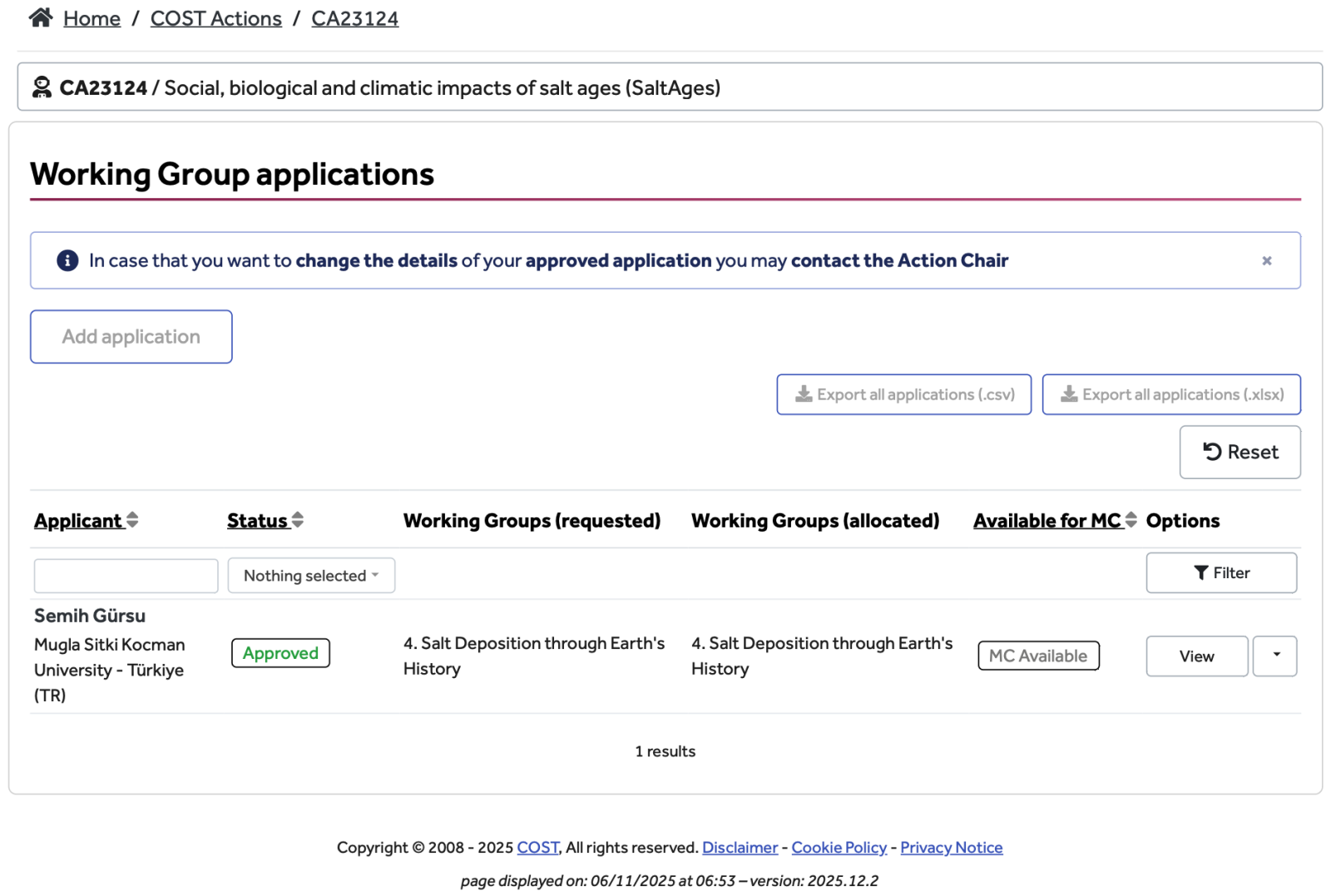Click the Available for MC sort arrows
Image resolution: width=1331 pixels, height=896 pixels.
1131,520
